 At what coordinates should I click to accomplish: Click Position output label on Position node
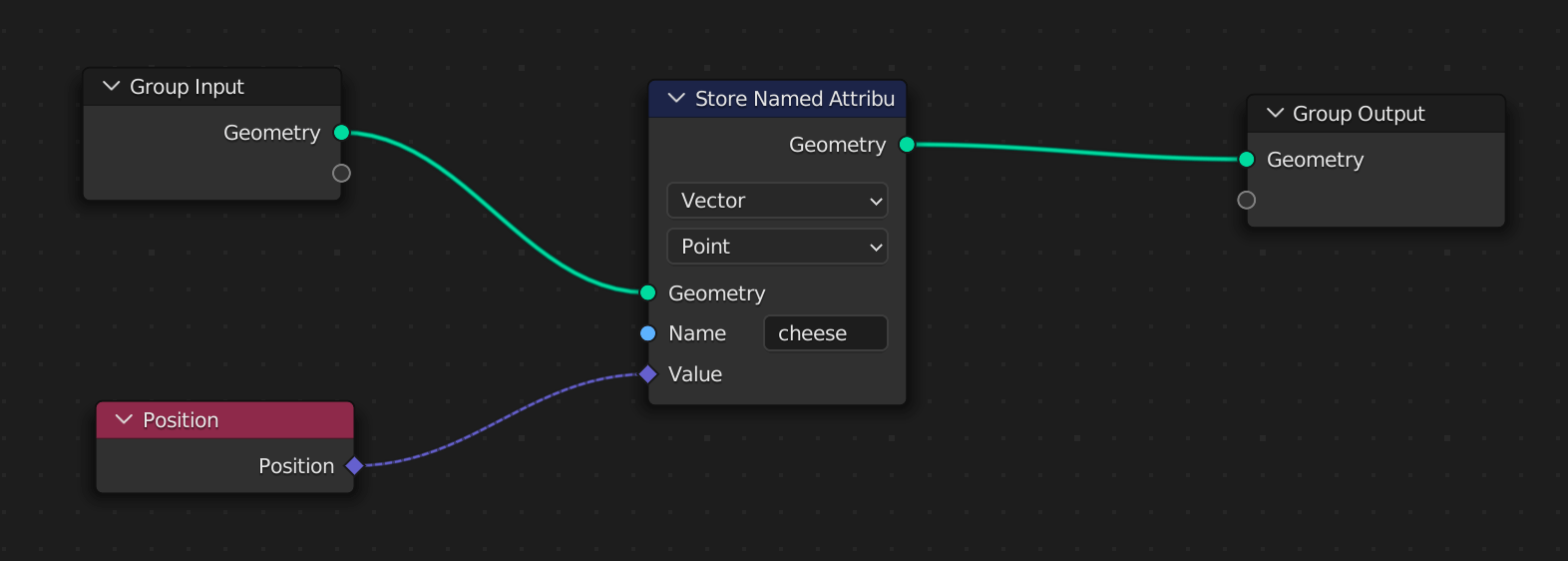[296, 466]
